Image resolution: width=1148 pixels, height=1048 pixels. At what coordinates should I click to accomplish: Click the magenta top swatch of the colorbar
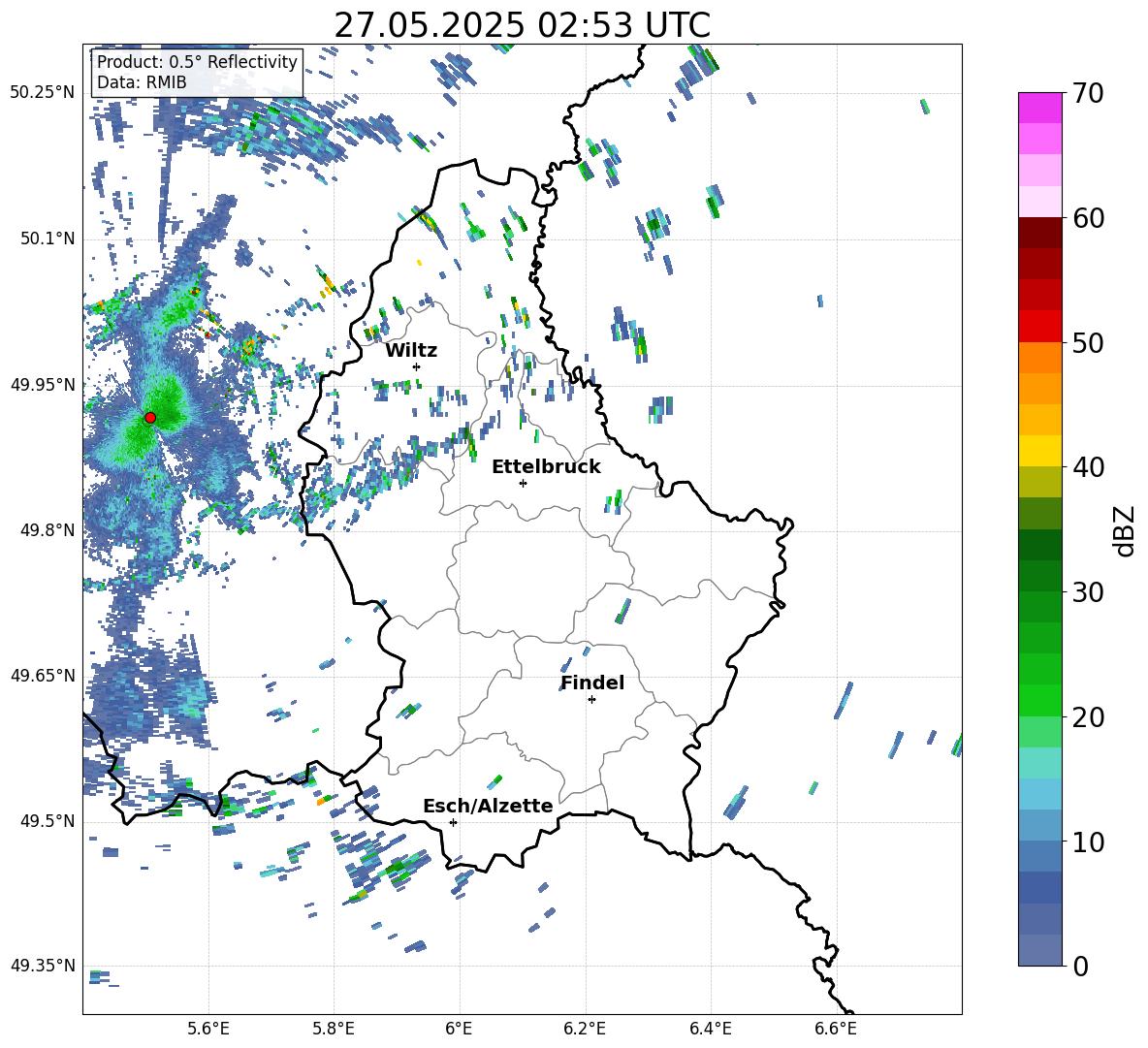[1039, 109]
